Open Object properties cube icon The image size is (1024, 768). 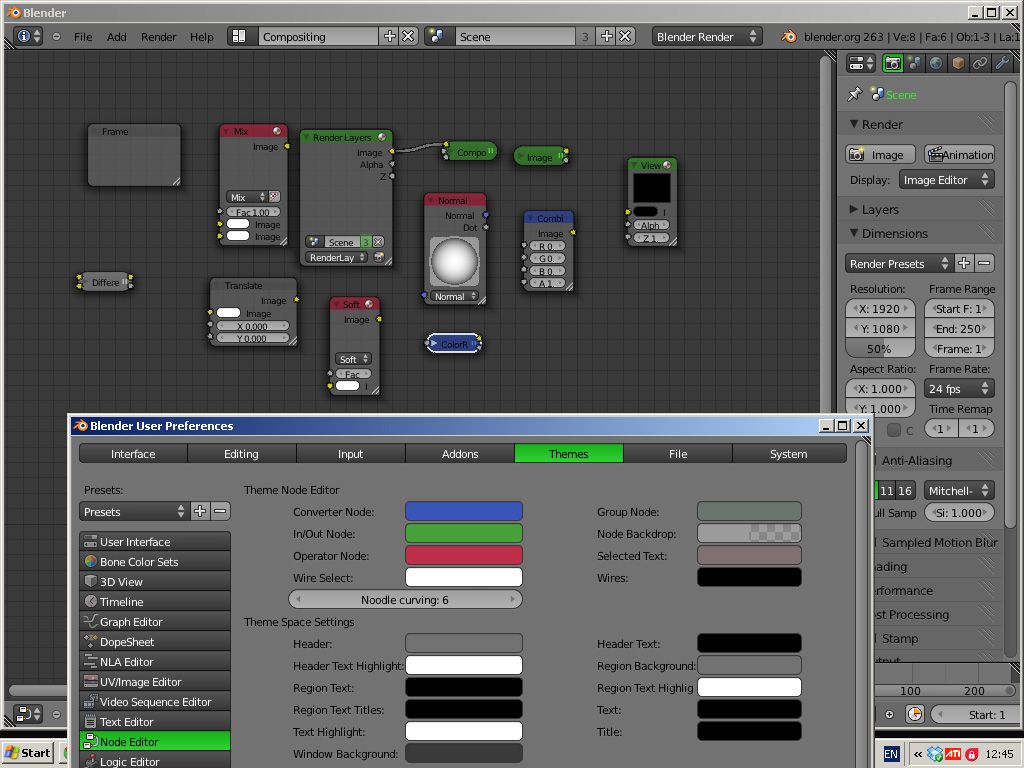coord(958,62)
